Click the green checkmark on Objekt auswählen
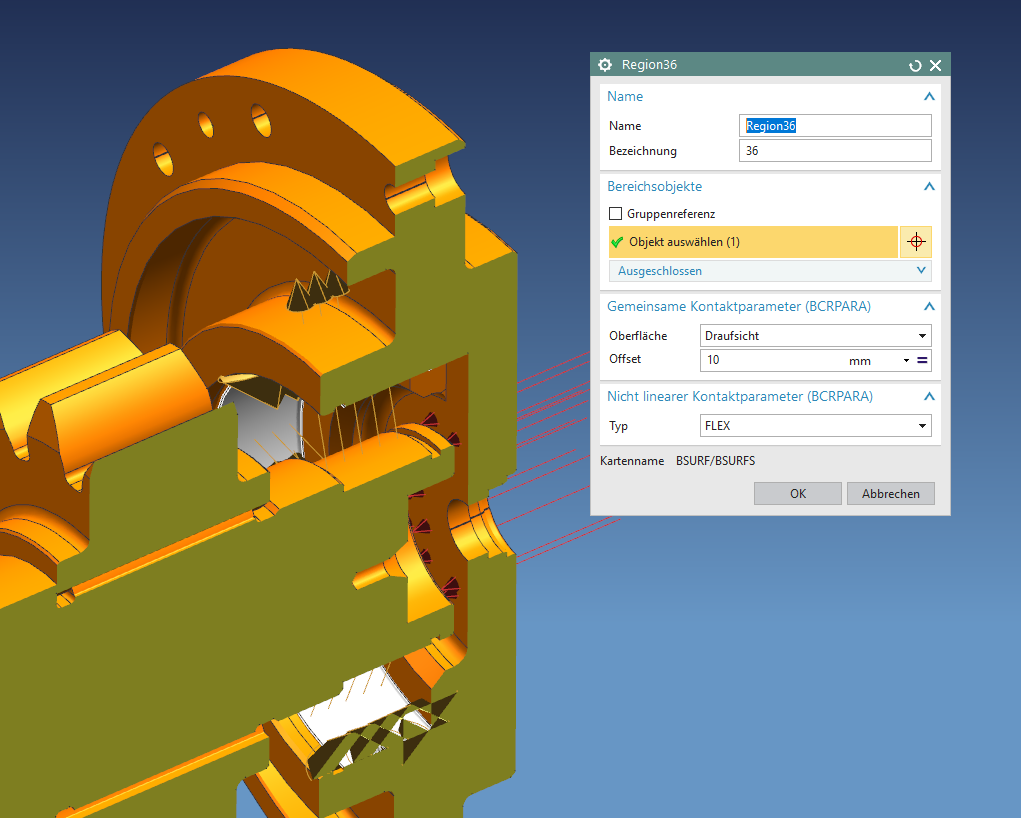Image resolution: width=1021 pixels, height=818 pixels. click(x=619, y=241)
